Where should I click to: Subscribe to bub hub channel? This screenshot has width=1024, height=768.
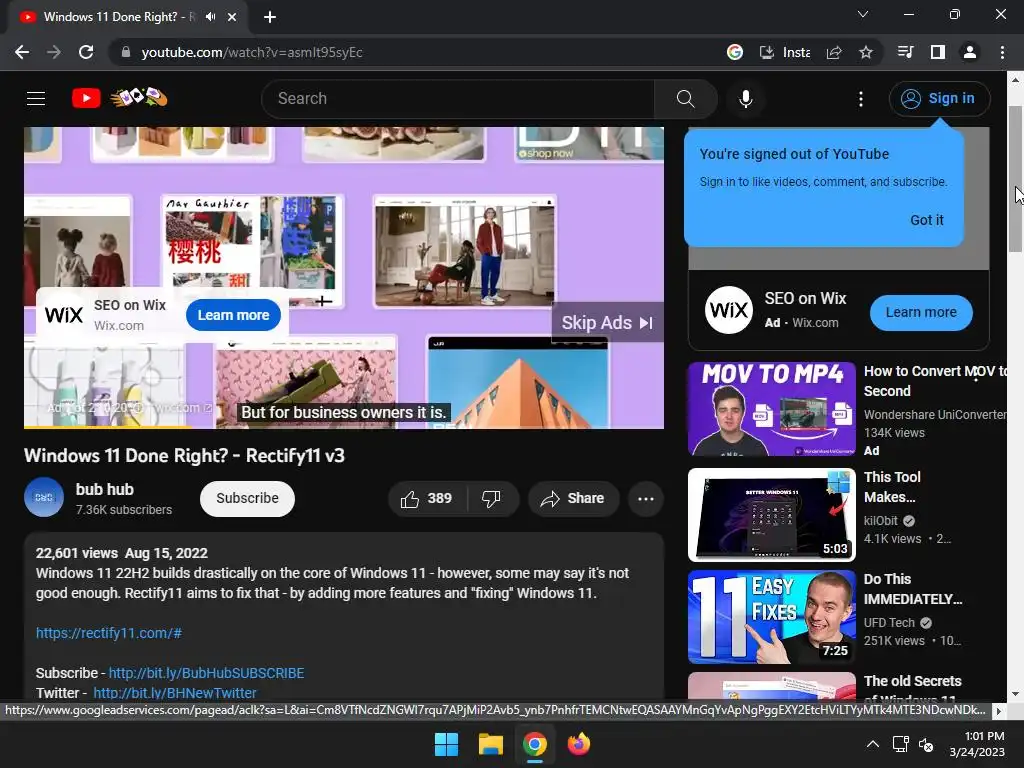(247, 499)
